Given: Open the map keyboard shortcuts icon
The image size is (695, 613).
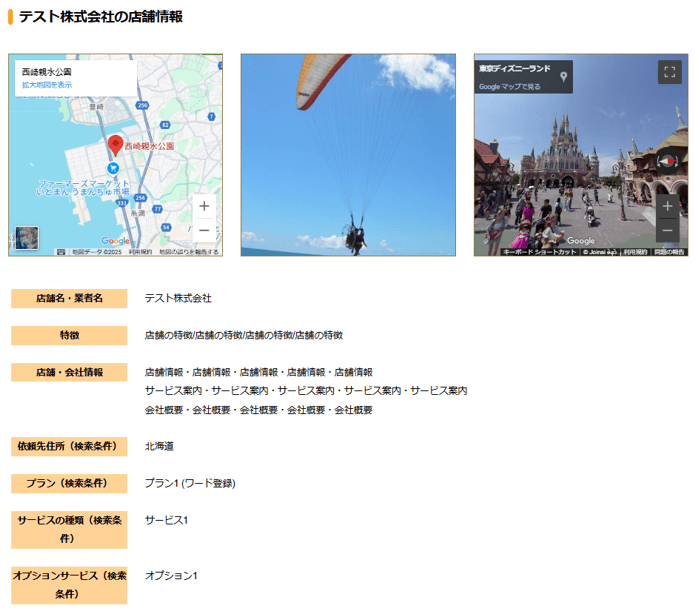Looking at the screenshot, I should 61,252.
